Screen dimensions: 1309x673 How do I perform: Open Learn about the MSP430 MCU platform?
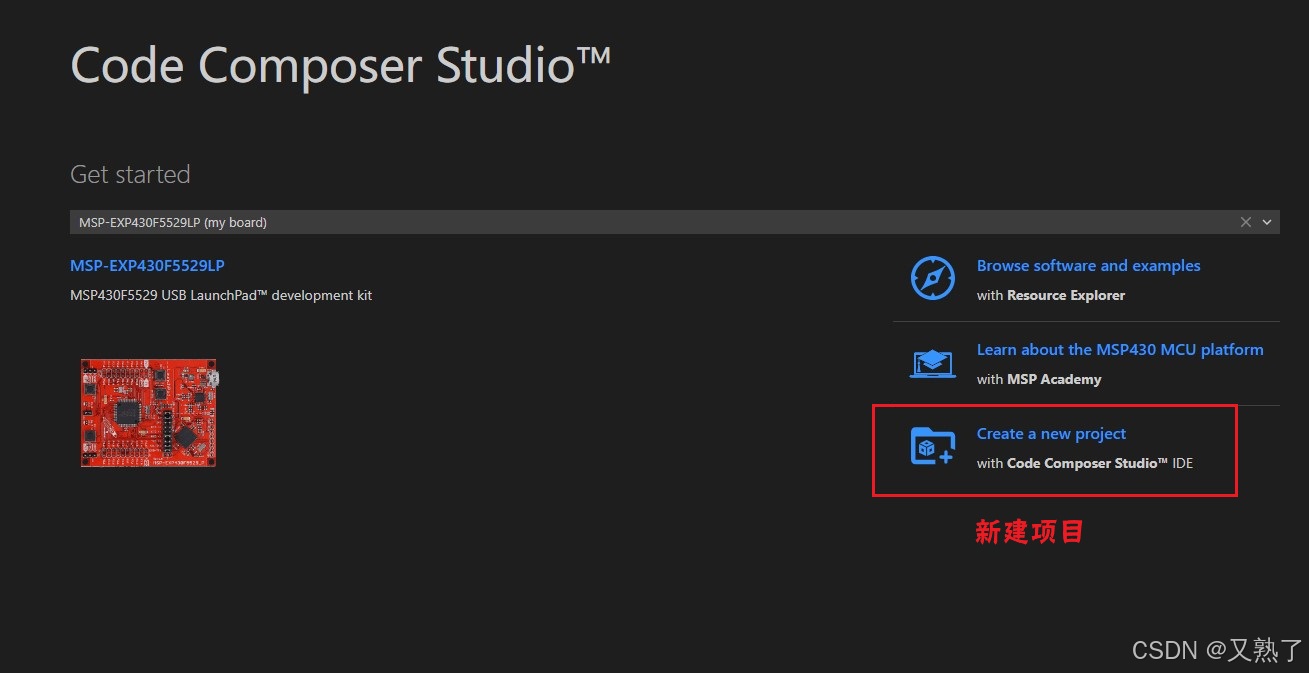1120,350
